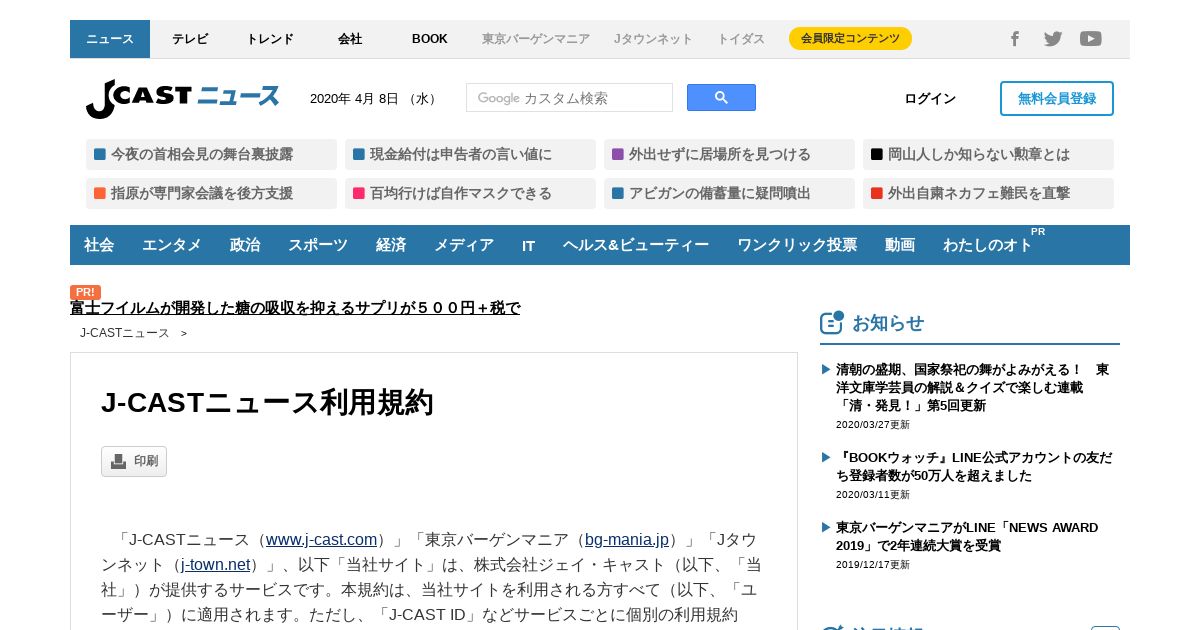Select the 会社 top tab
The image size is (1200, 630).
350,39
